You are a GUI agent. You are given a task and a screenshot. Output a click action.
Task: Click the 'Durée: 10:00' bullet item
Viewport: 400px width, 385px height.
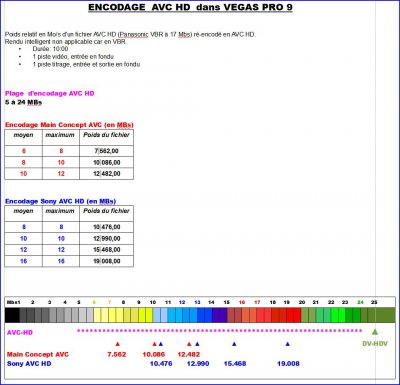[50, 49]
